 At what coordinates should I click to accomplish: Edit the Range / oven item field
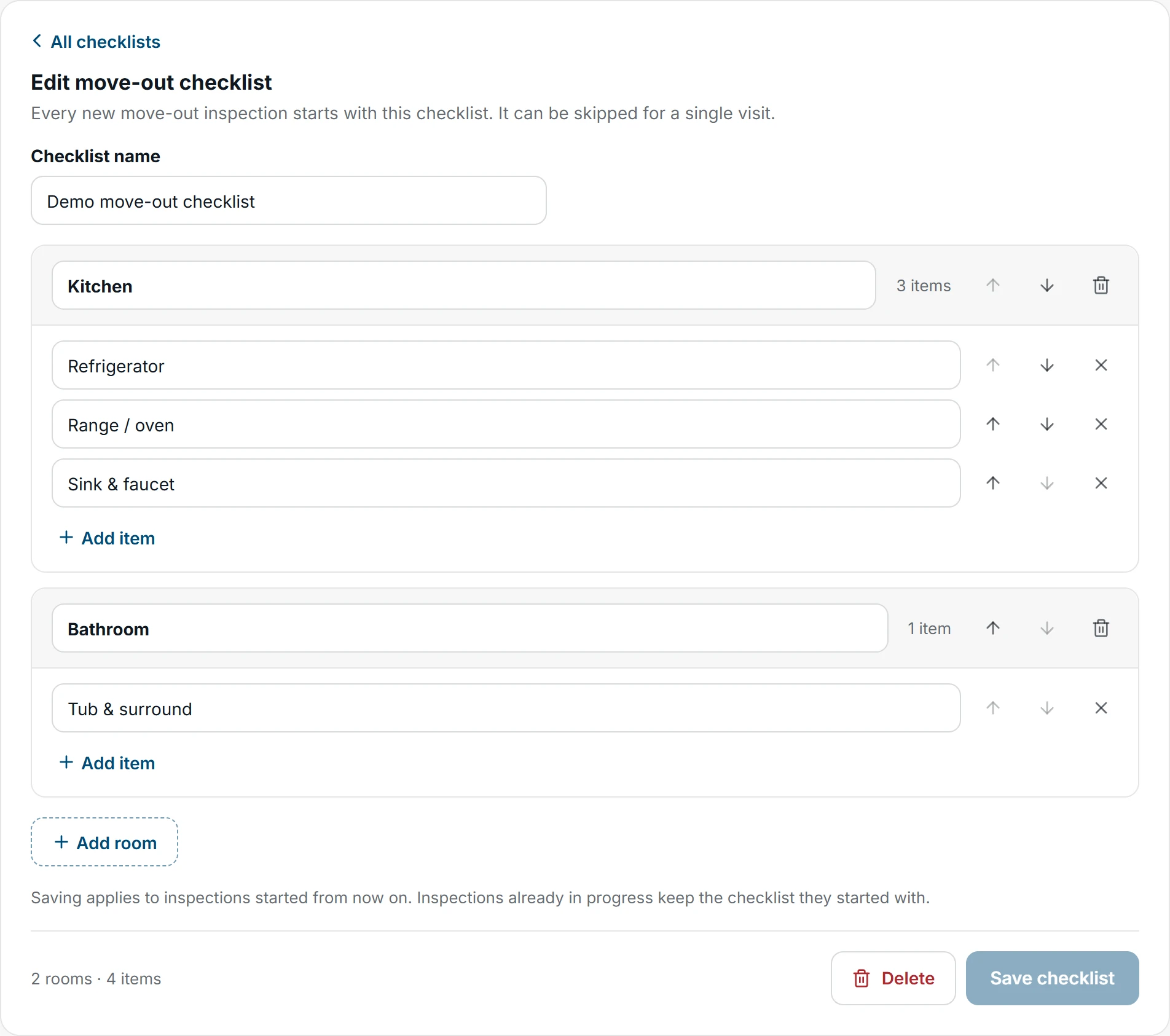click(x=506, y=425)
